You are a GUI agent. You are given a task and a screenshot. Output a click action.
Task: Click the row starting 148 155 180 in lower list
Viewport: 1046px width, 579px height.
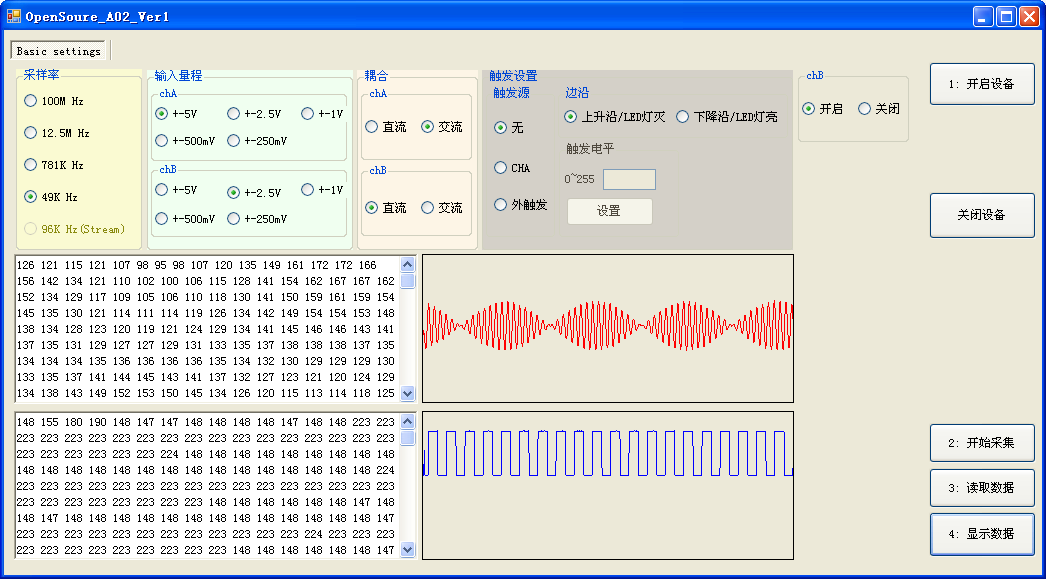pos(207,422)
